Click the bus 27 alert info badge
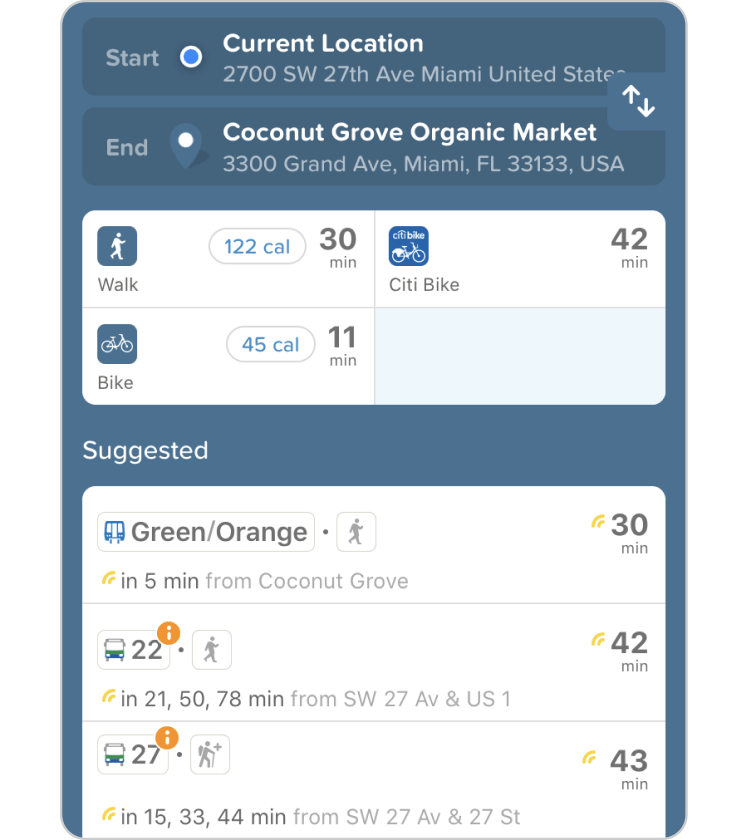This screenshot has height=840, width=750. (167, 738)
